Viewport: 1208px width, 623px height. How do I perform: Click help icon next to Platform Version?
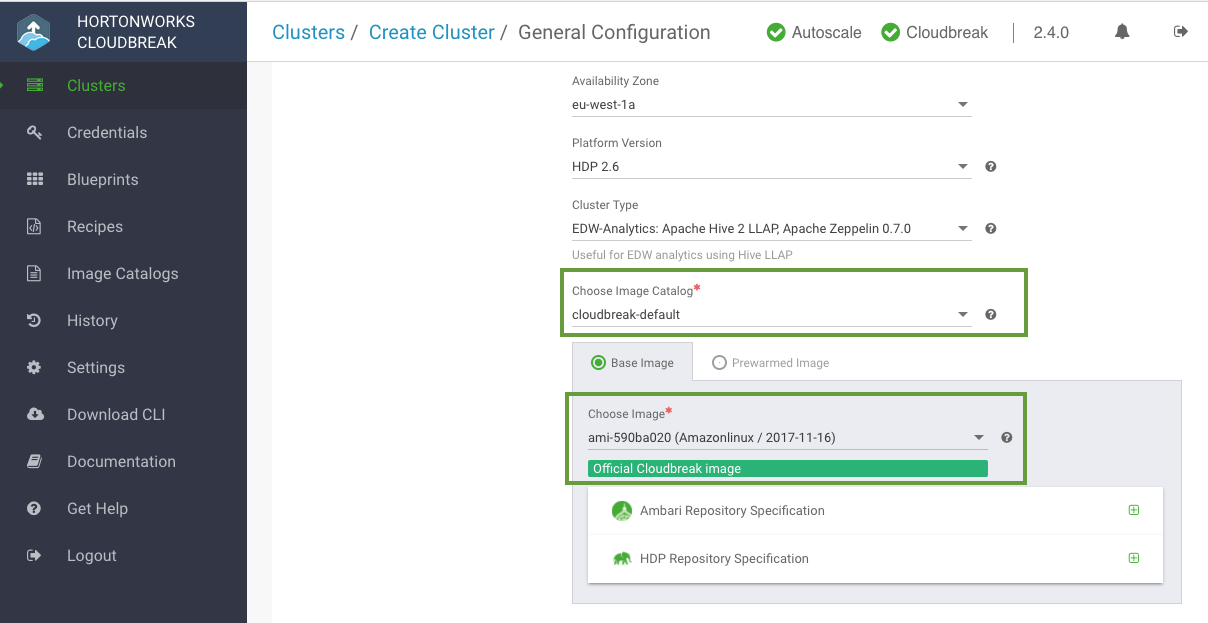click(990, 167)
